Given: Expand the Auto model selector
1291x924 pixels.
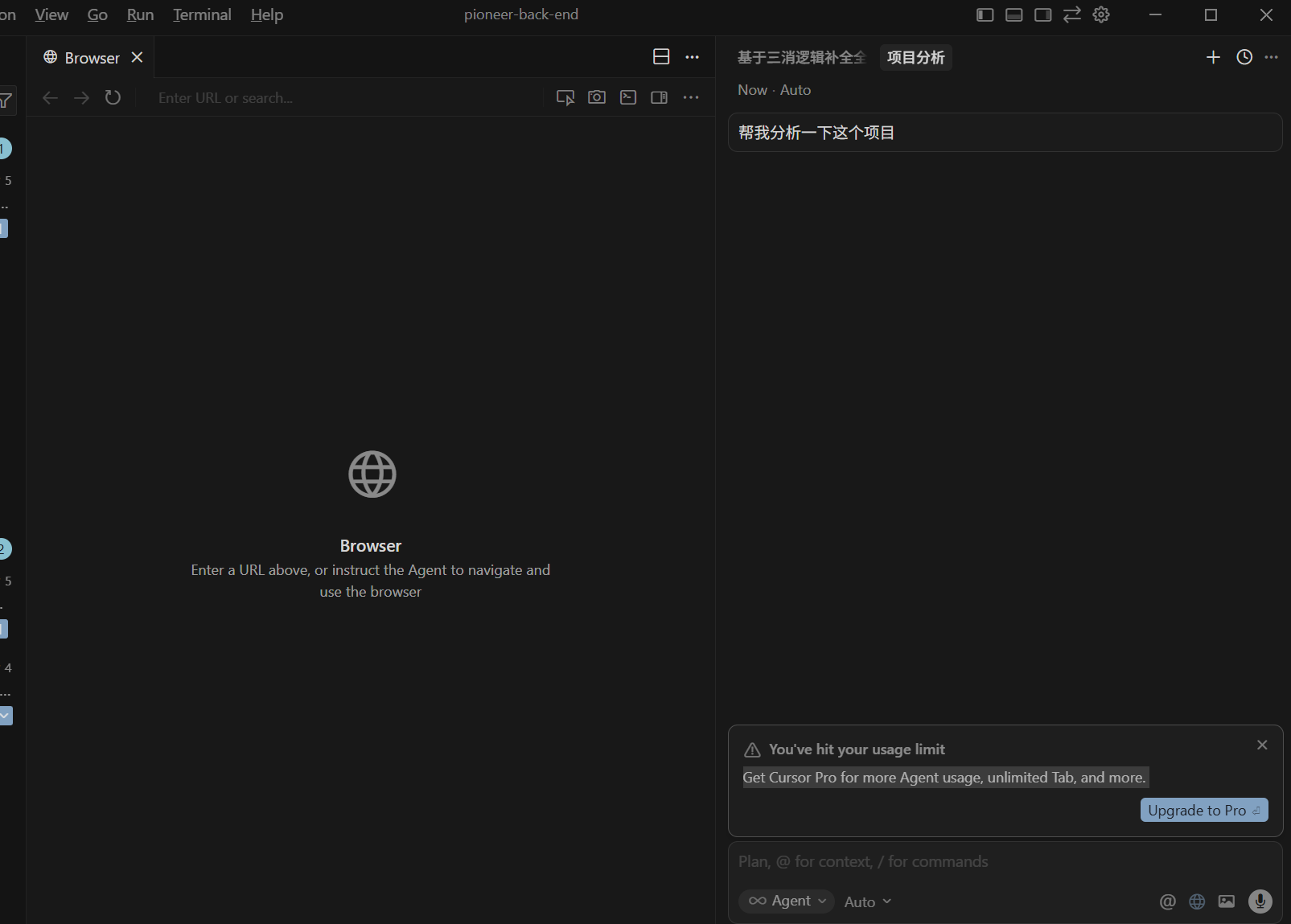Looking at the screenshot, I should (867, 901).
